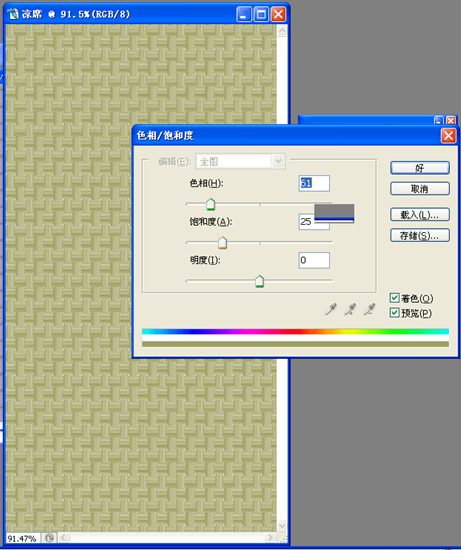Screen dimensions: 461x550
Task: Click the rainbow hue spectrum bar
Action: pyautogui.click(x=295, y=331)
